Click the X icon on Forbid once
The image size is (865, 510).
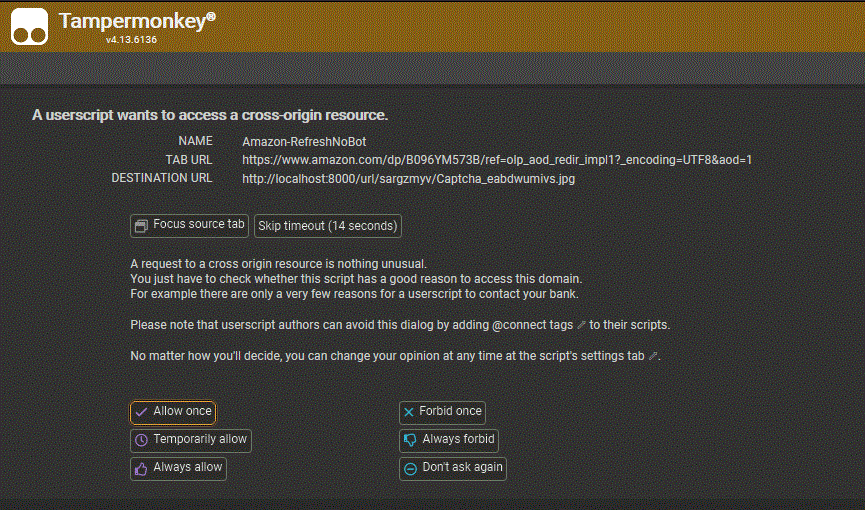409,412
